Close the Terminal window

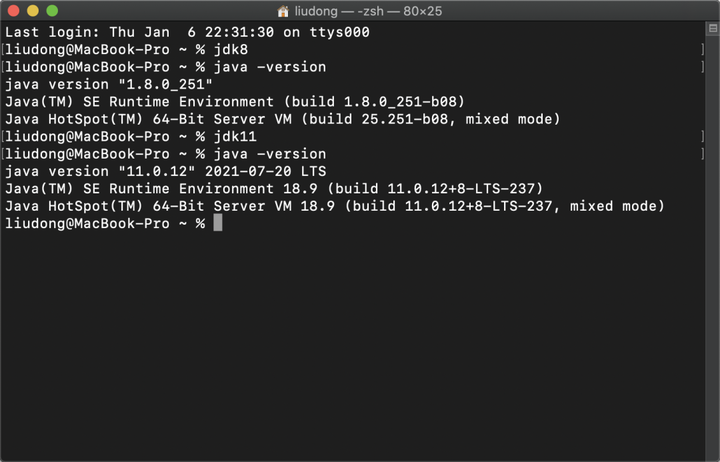(x=13, y=11)
